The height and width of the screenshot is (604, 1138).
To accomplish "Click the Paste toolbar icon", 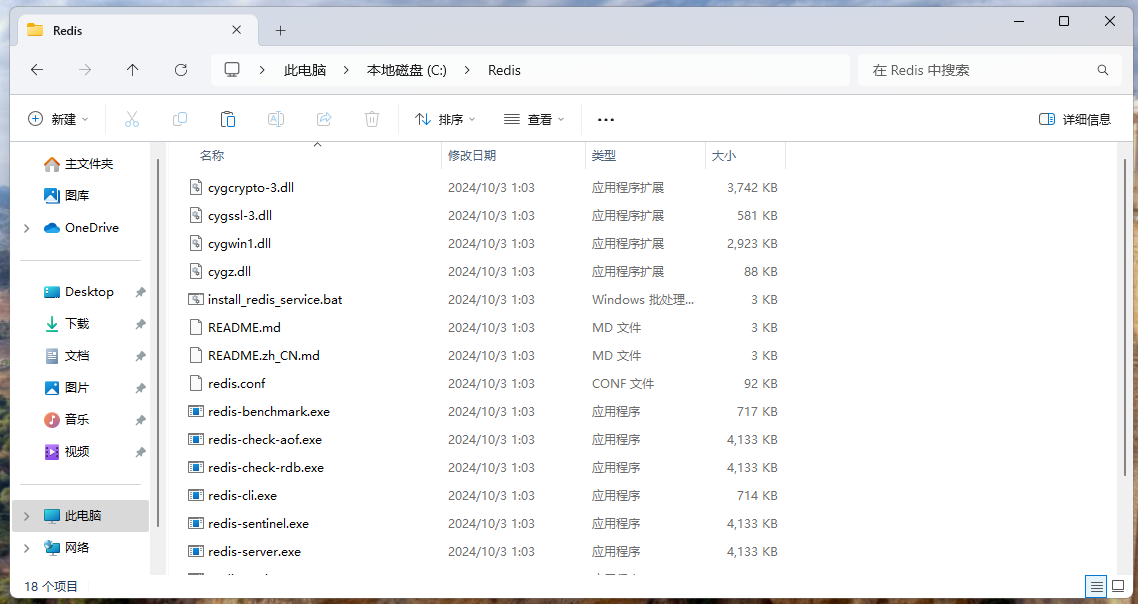I will pyautogui.click(x=227, y=118).
